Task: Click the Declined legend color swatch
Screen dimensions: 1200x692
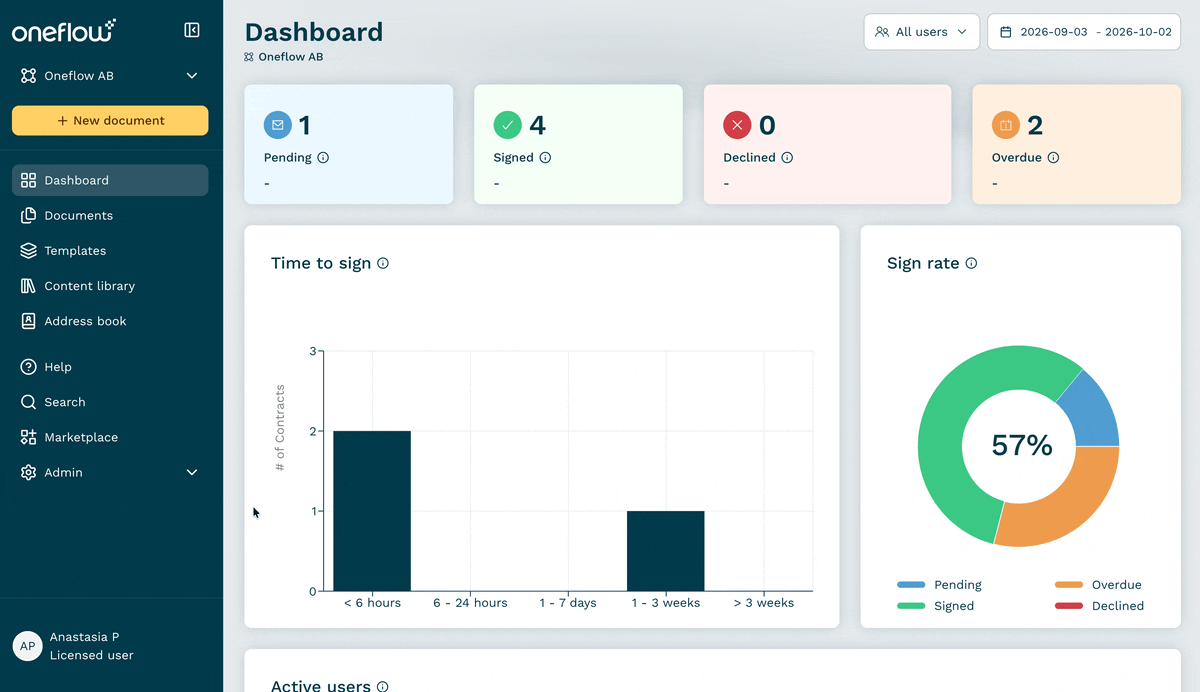Action: pos(1069,606)
